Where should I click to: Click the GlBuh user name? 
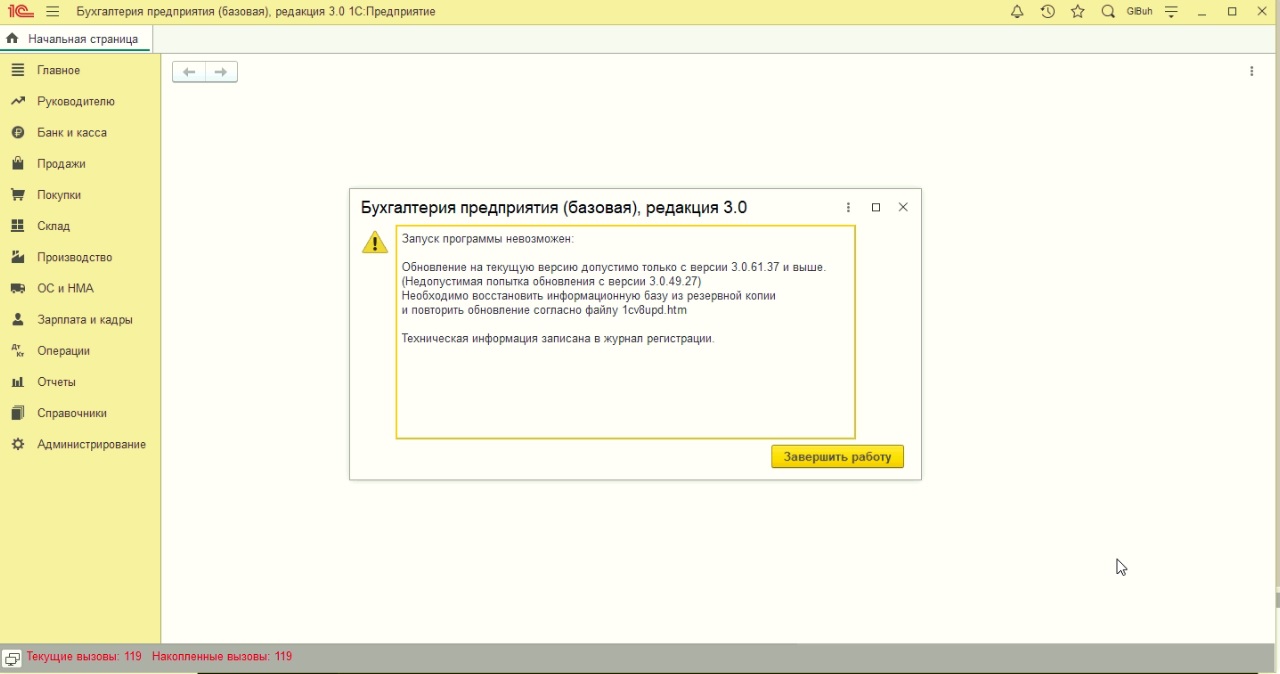(1139, 12)
